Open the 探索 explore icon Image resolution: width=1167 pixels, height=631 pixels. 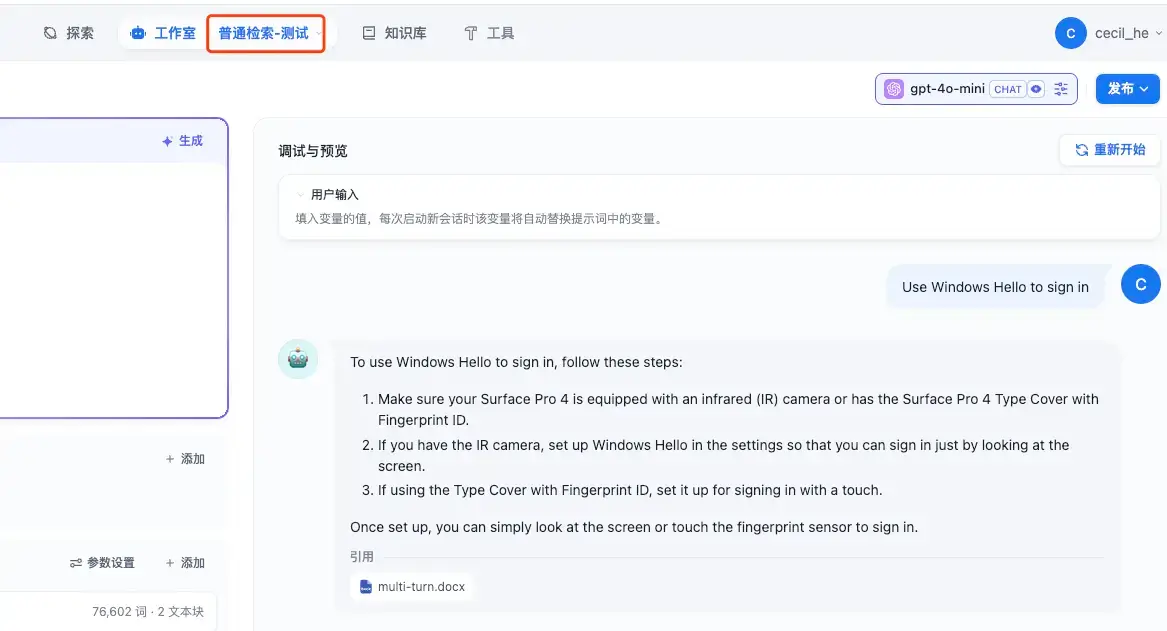point(51,33)
